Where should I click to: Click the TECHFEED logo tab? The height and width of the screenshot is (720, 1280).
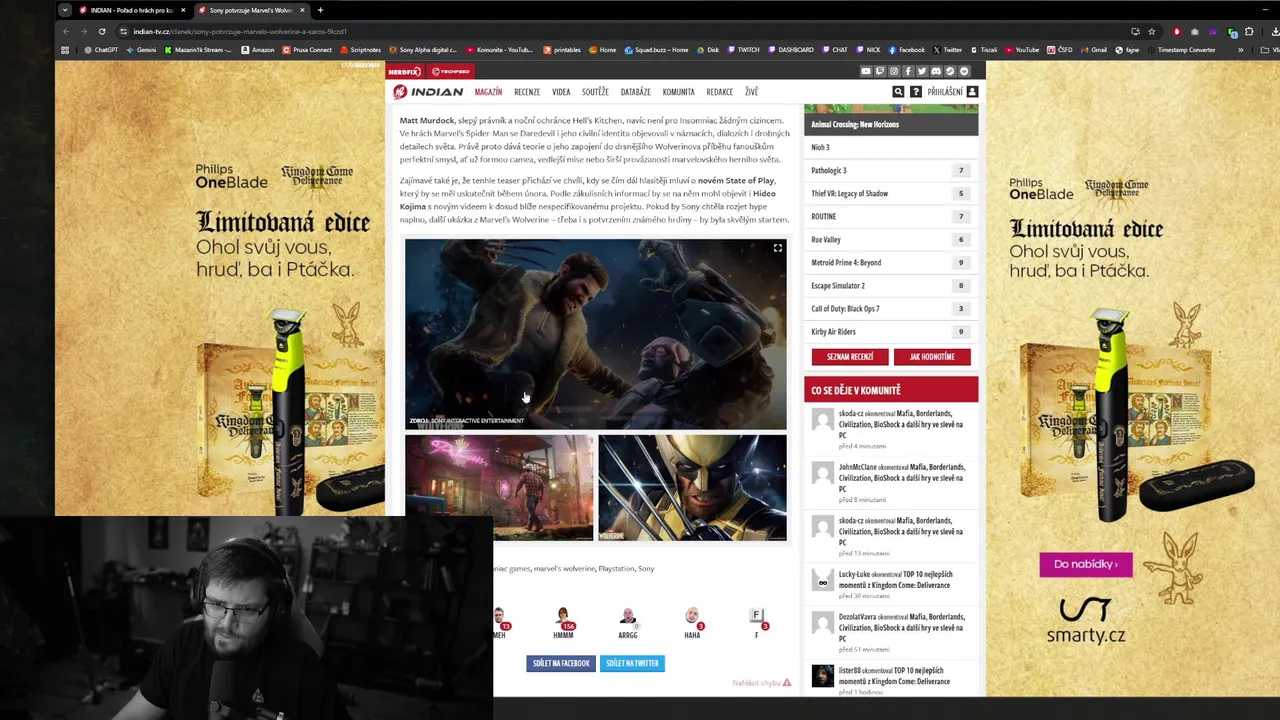click(450, 71)
